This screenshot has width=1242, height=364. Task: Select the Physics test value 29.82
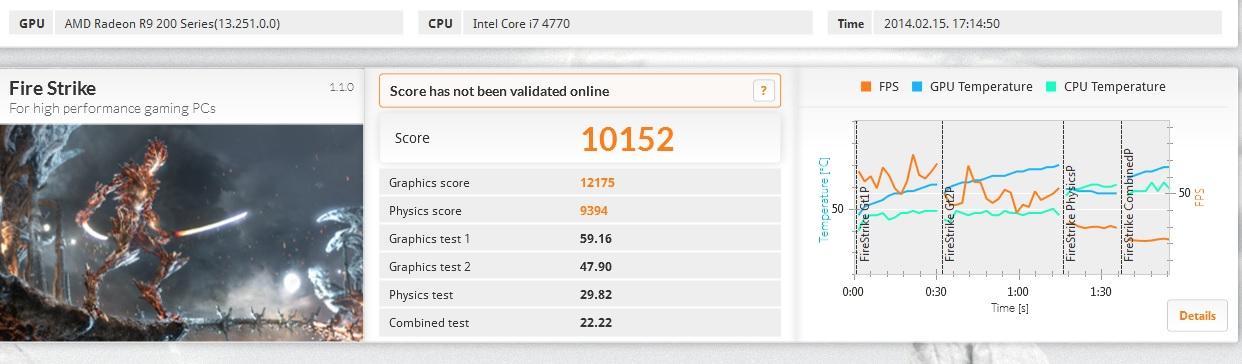pos(596,295)
